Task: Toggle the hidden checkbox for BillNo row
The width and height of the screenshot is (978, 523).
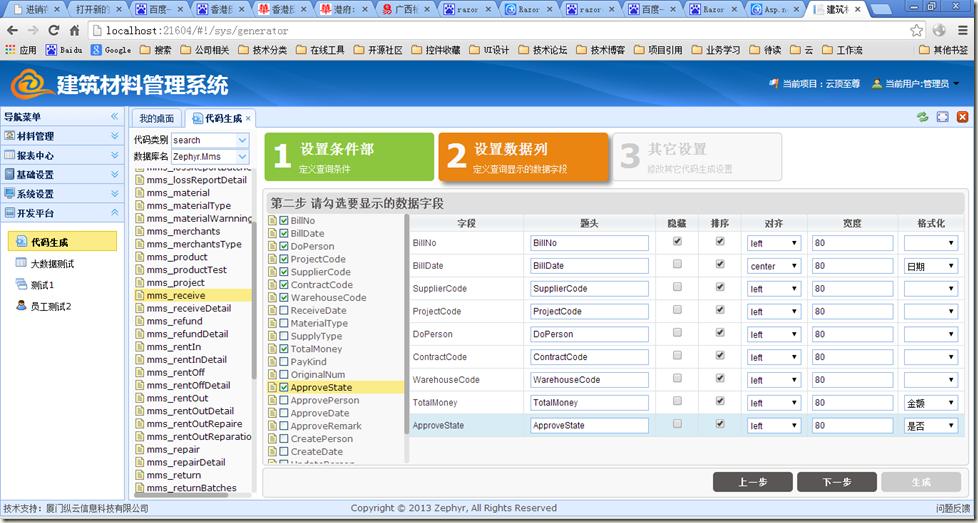Action: (x=678, y=241)
